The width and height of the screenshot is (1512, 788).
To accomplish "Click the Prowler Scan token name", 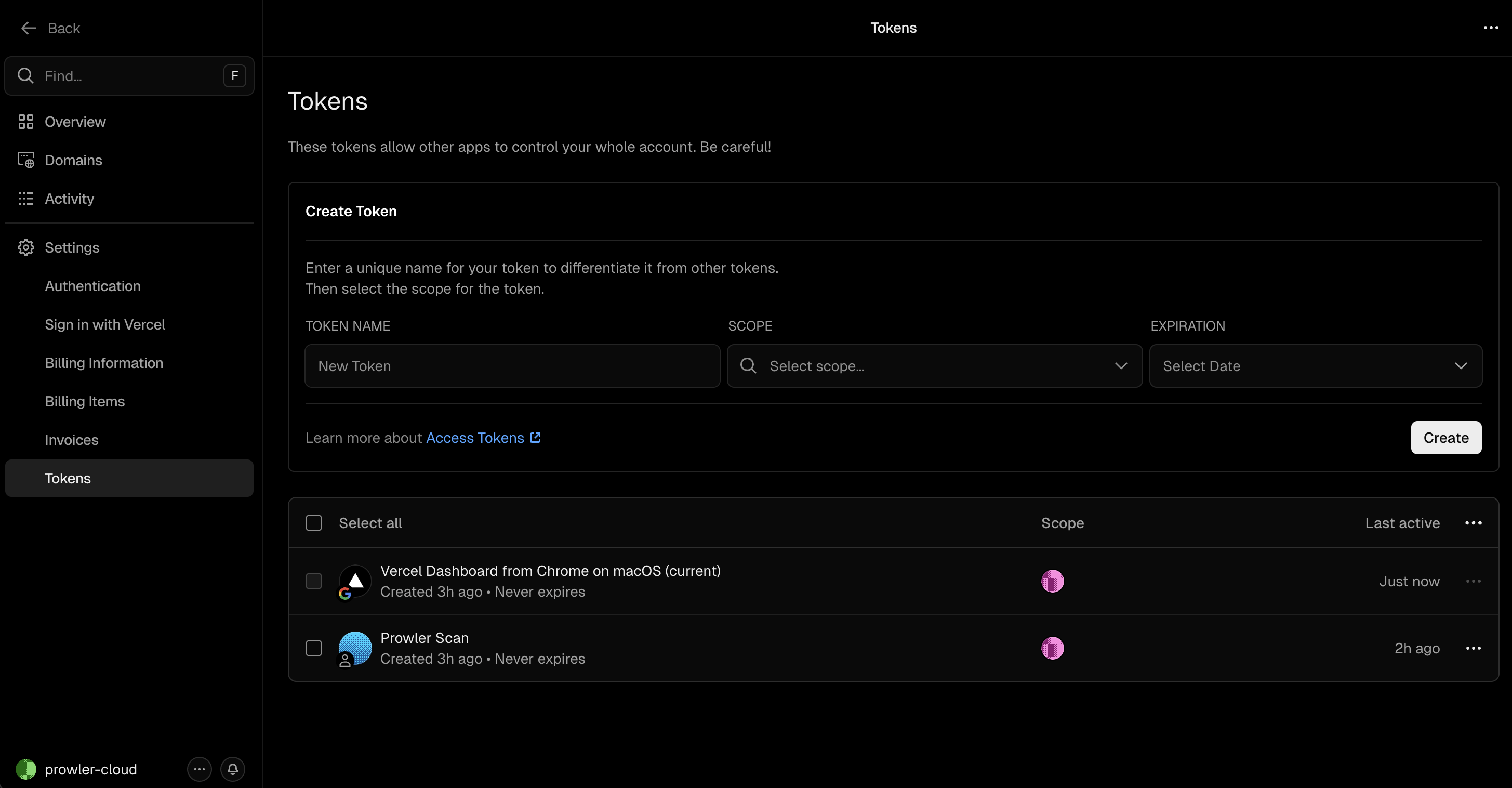I will [425, 637].
